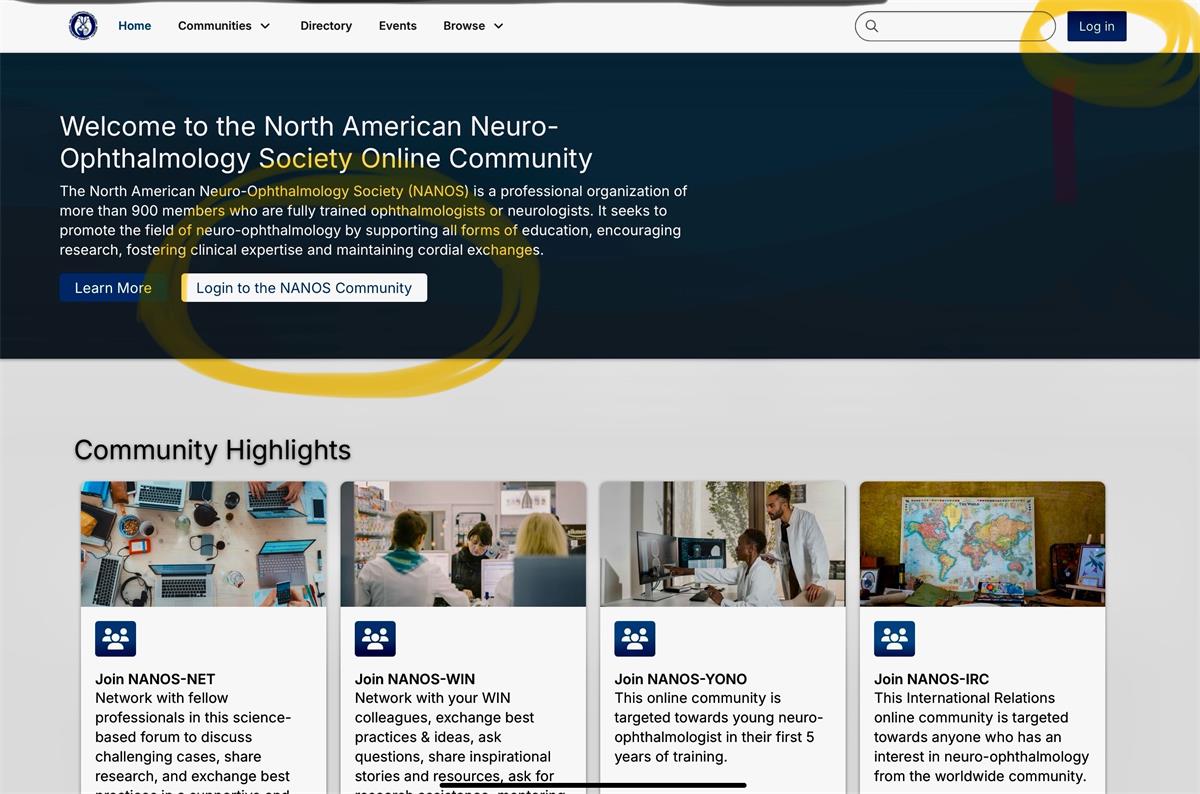
Task: Click the group icon on the NANOS-WIN card
Action: click(x=375, y=637)
